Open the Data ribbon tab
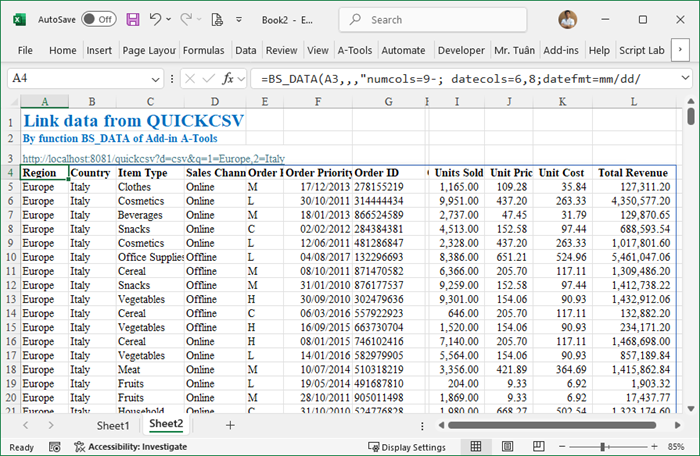Viewport: 700px width, 456px height. (246, 50)
